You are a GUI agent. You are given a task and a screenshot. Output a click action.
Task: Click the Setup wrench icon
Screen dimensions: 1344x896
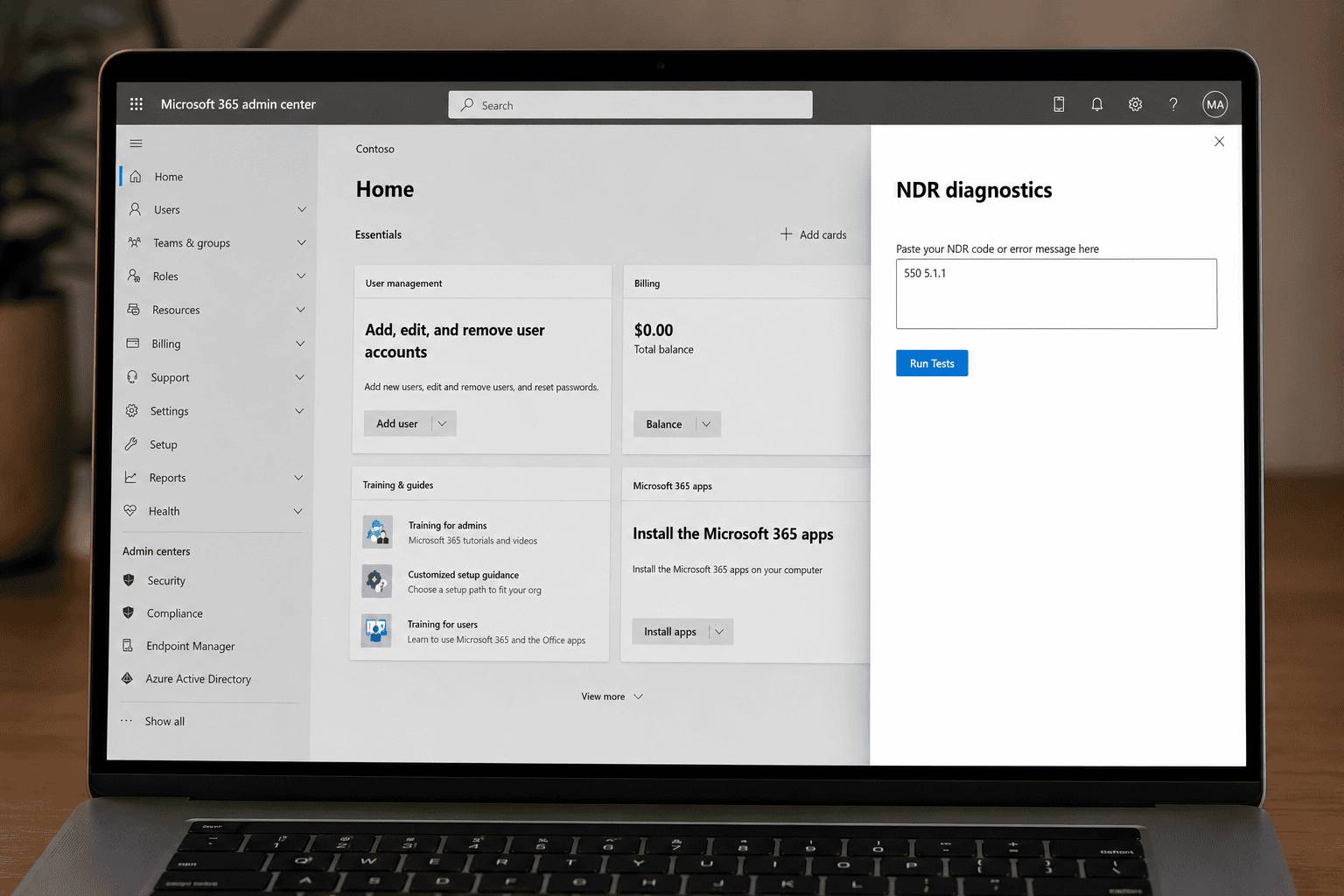(x=131, y=444)
